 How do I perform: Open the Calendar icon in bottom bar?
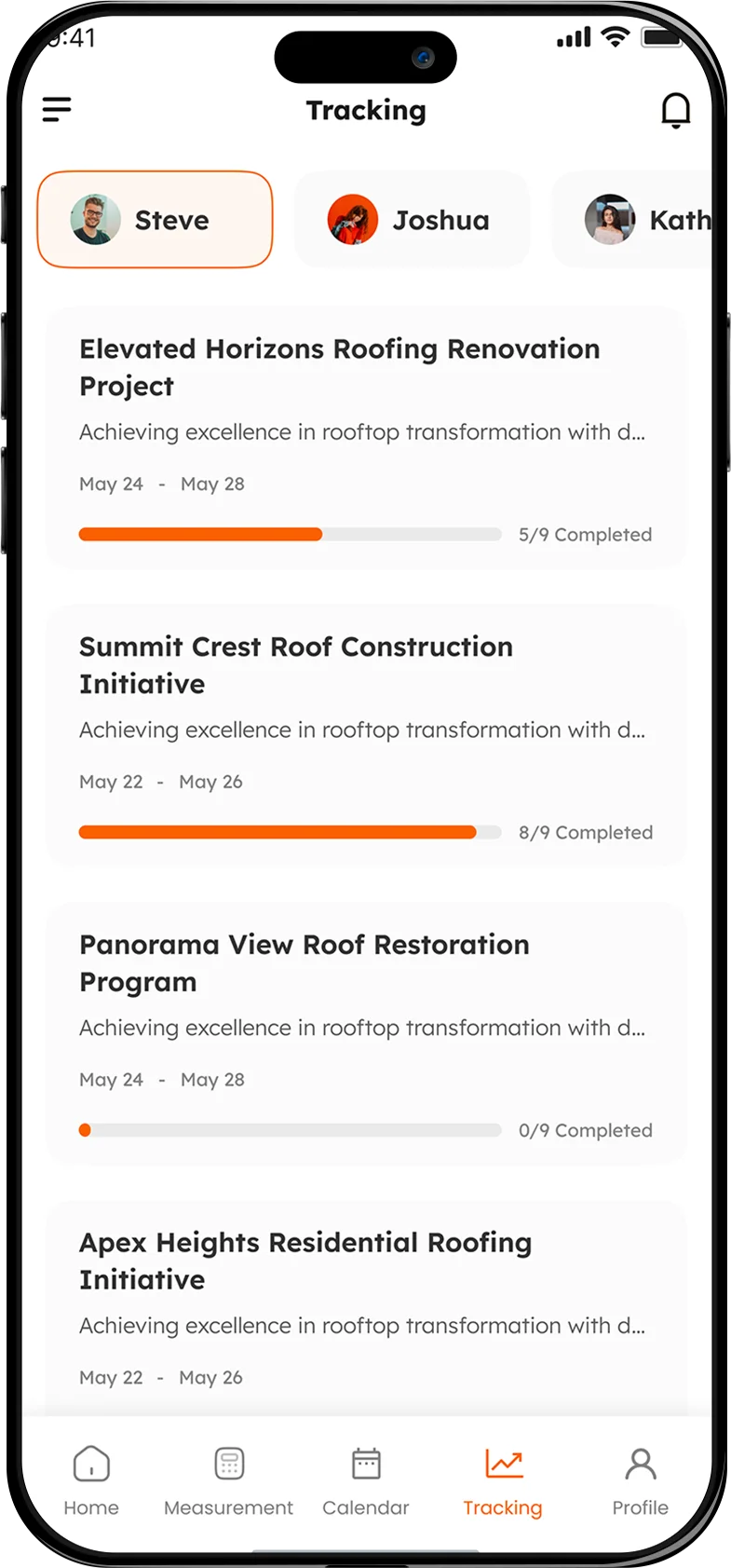(366, 1464)
